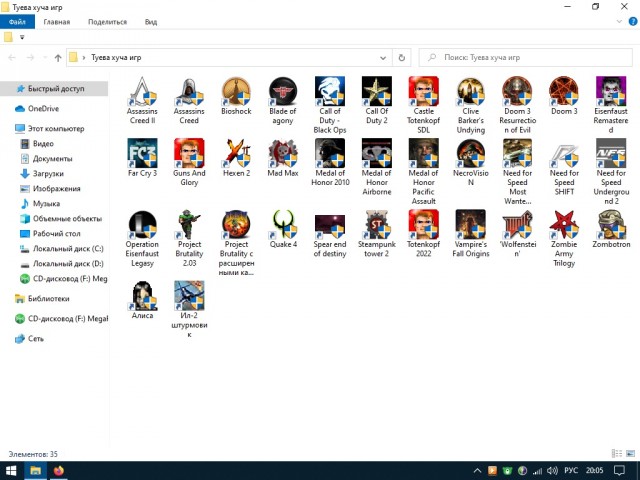Click Vampire's Fall Origins icon
The height and width of the screenshot is (480, 640).
coord(471,224)
